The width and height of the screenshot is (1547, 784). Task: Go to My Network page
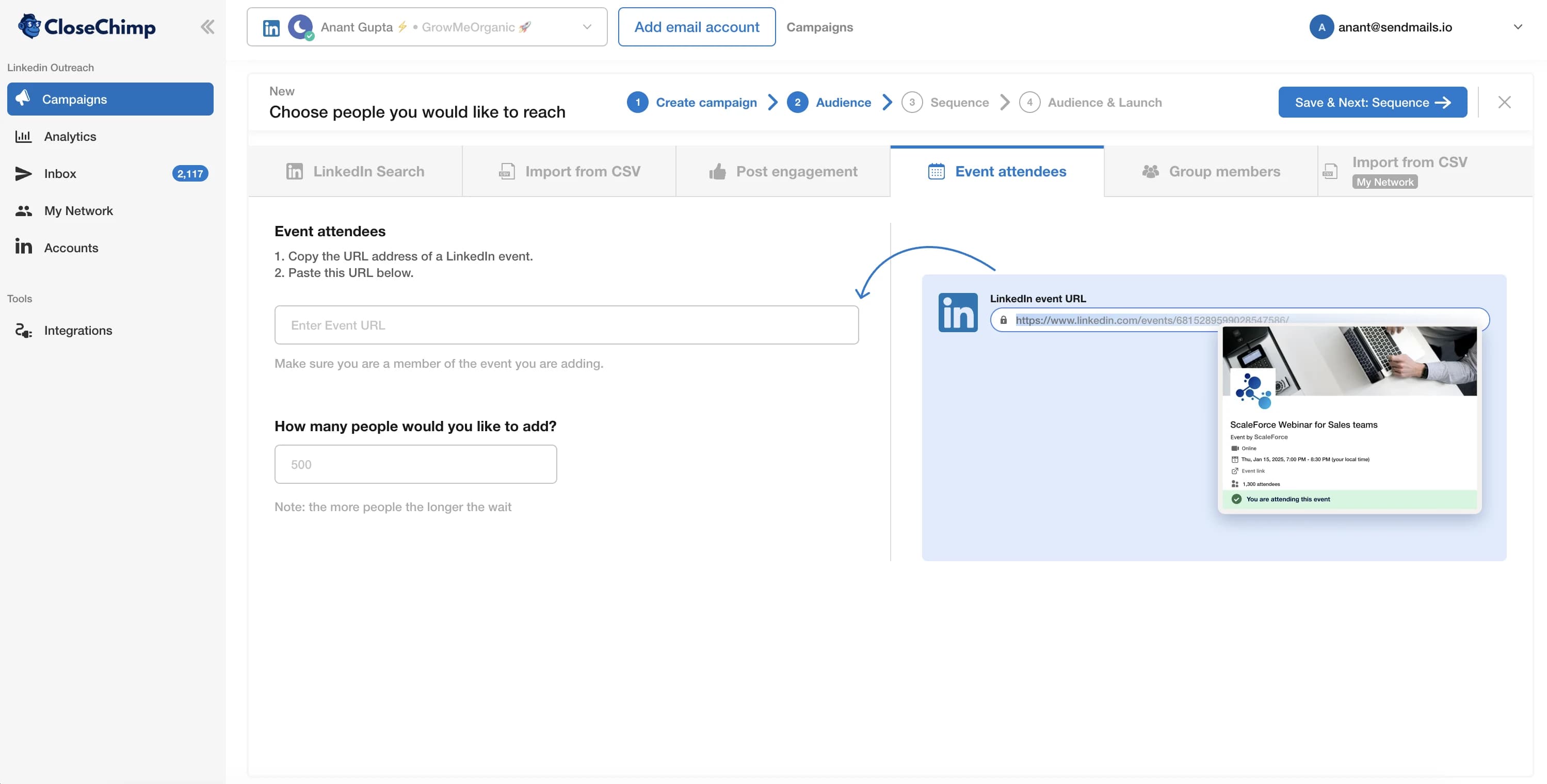78,211
